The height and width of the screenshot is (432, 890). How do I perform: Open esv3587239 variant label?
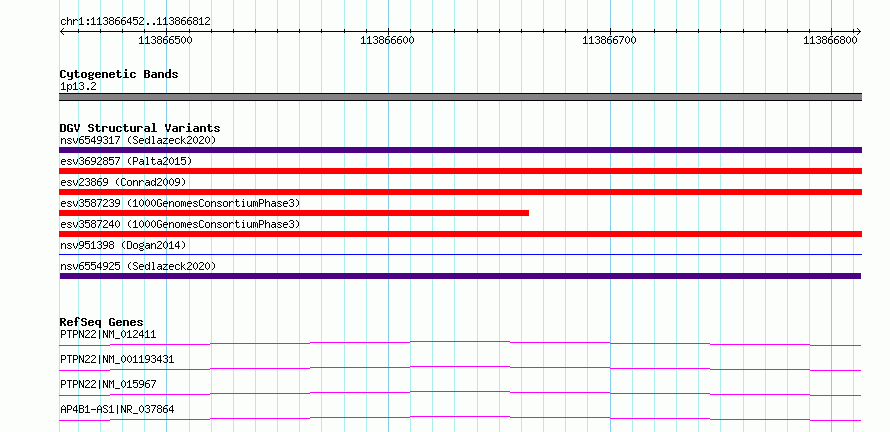pos(180,203)
